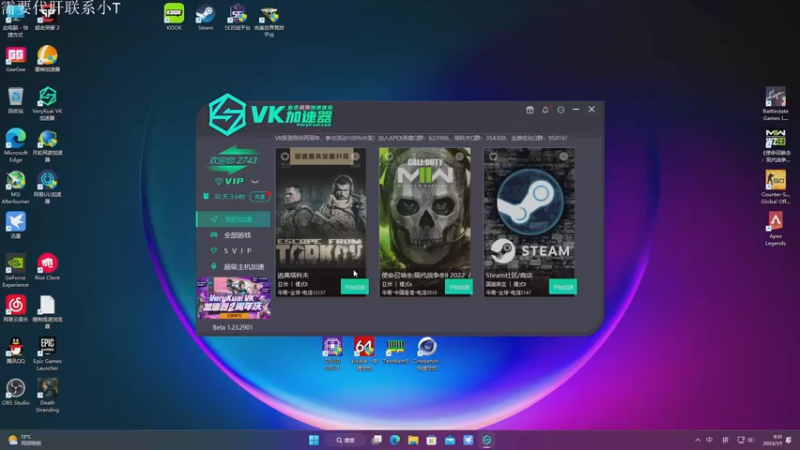
Task: Select the VeryKuai VK加速器 desktop shortcut
Action: (x=47, y=104)
